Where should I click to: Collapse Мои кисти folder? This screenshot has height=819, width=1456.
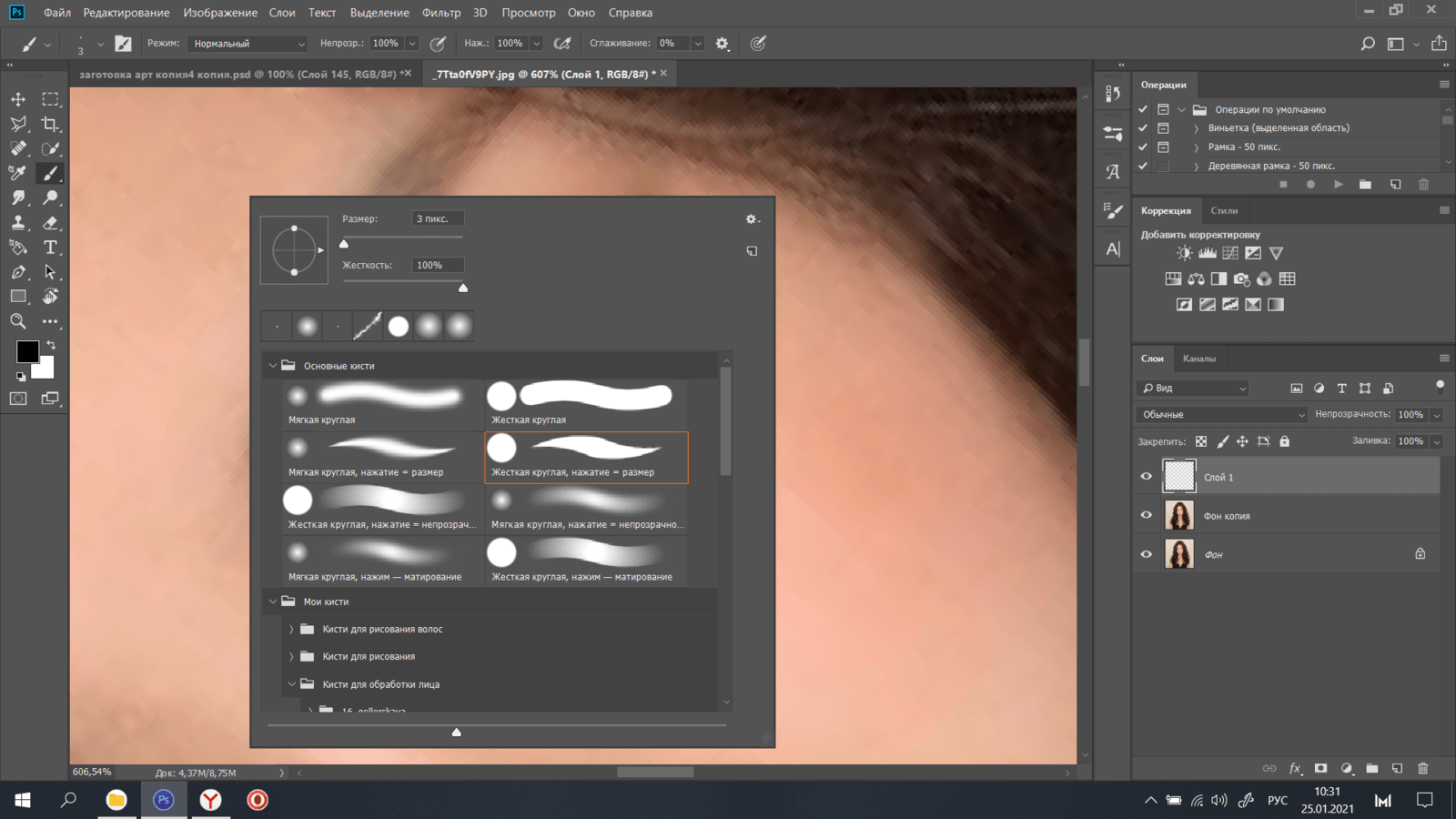[x=272, y=602]
